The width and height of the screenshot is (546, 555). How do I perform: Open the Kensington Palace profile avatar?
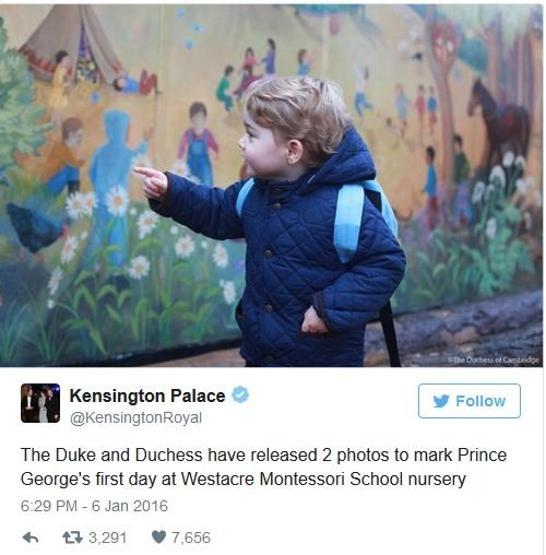tap(40, 403)
